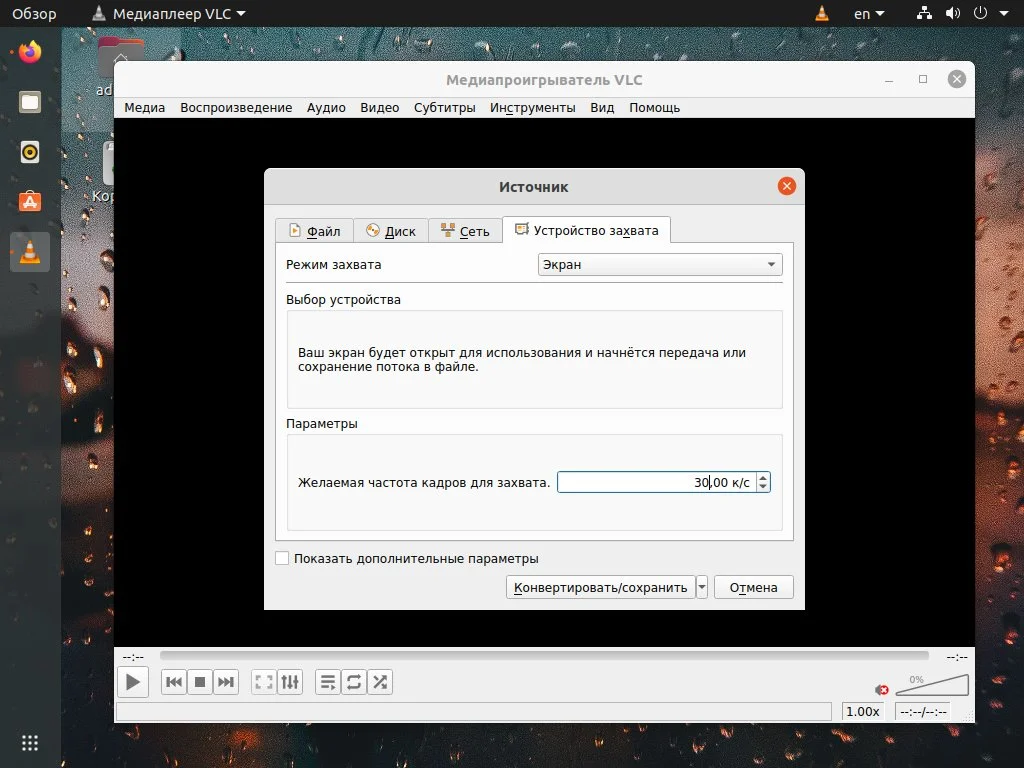
Task: Skip to next media icon
Action: pyautogui.click(x=226, y=681)
